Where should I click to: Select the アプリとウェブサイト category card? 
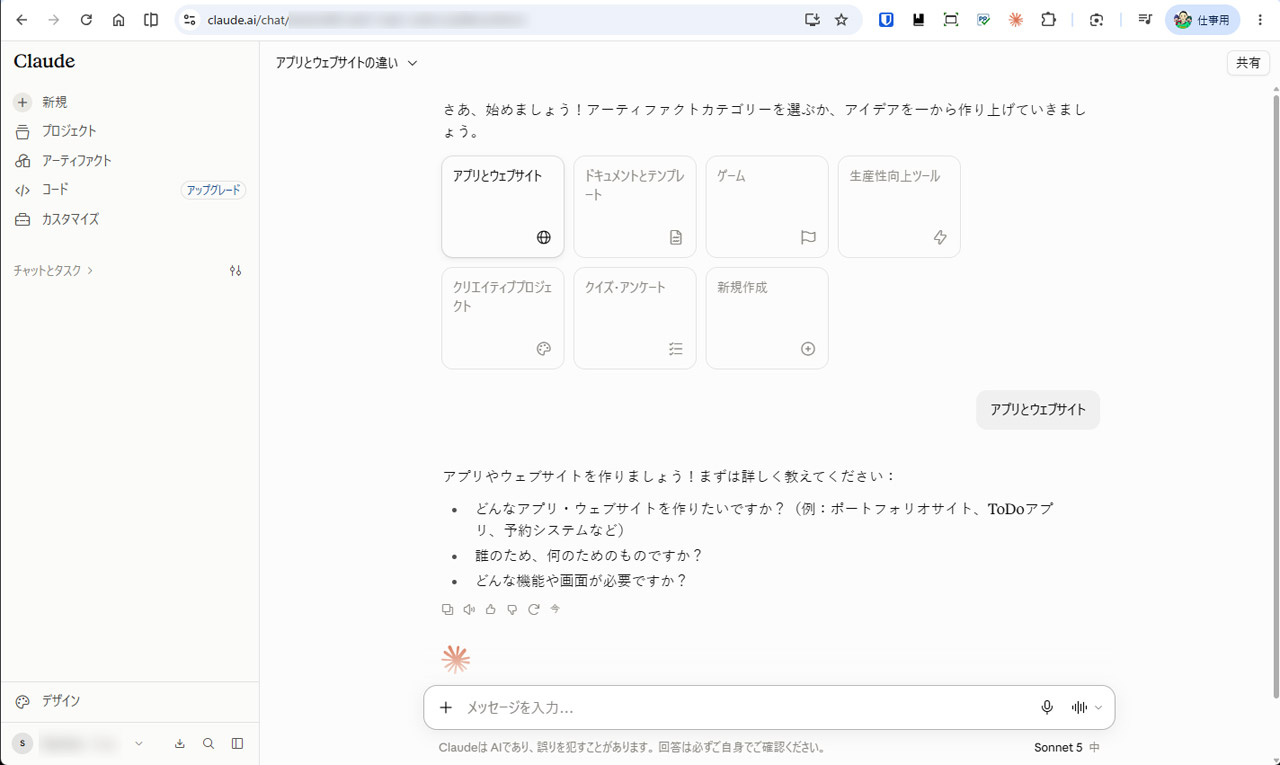pos(503,206)
